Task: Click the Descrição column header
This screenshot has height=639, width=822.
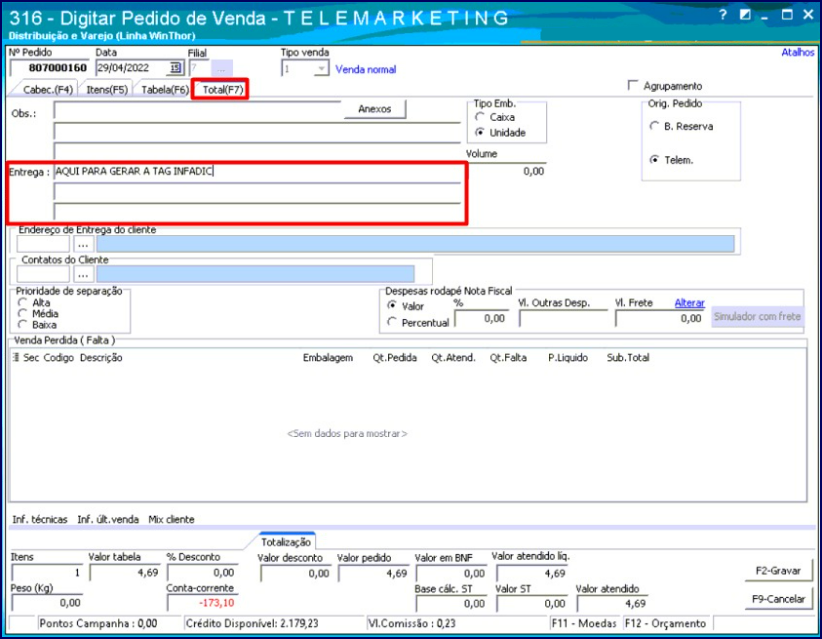Action: [101, 358]
